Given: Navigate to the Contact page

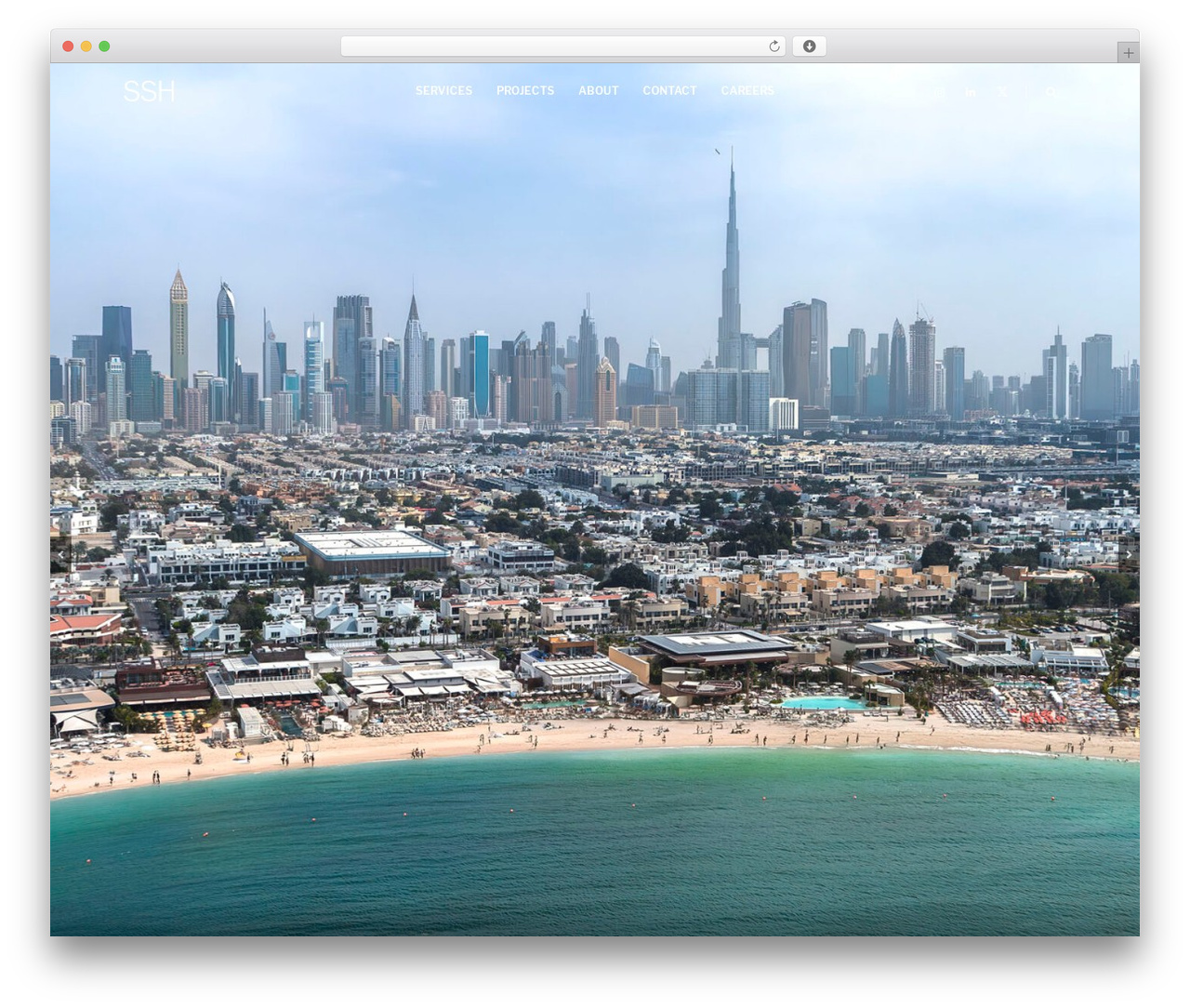Looking at the screenshot, I should [x=669, y=90].
